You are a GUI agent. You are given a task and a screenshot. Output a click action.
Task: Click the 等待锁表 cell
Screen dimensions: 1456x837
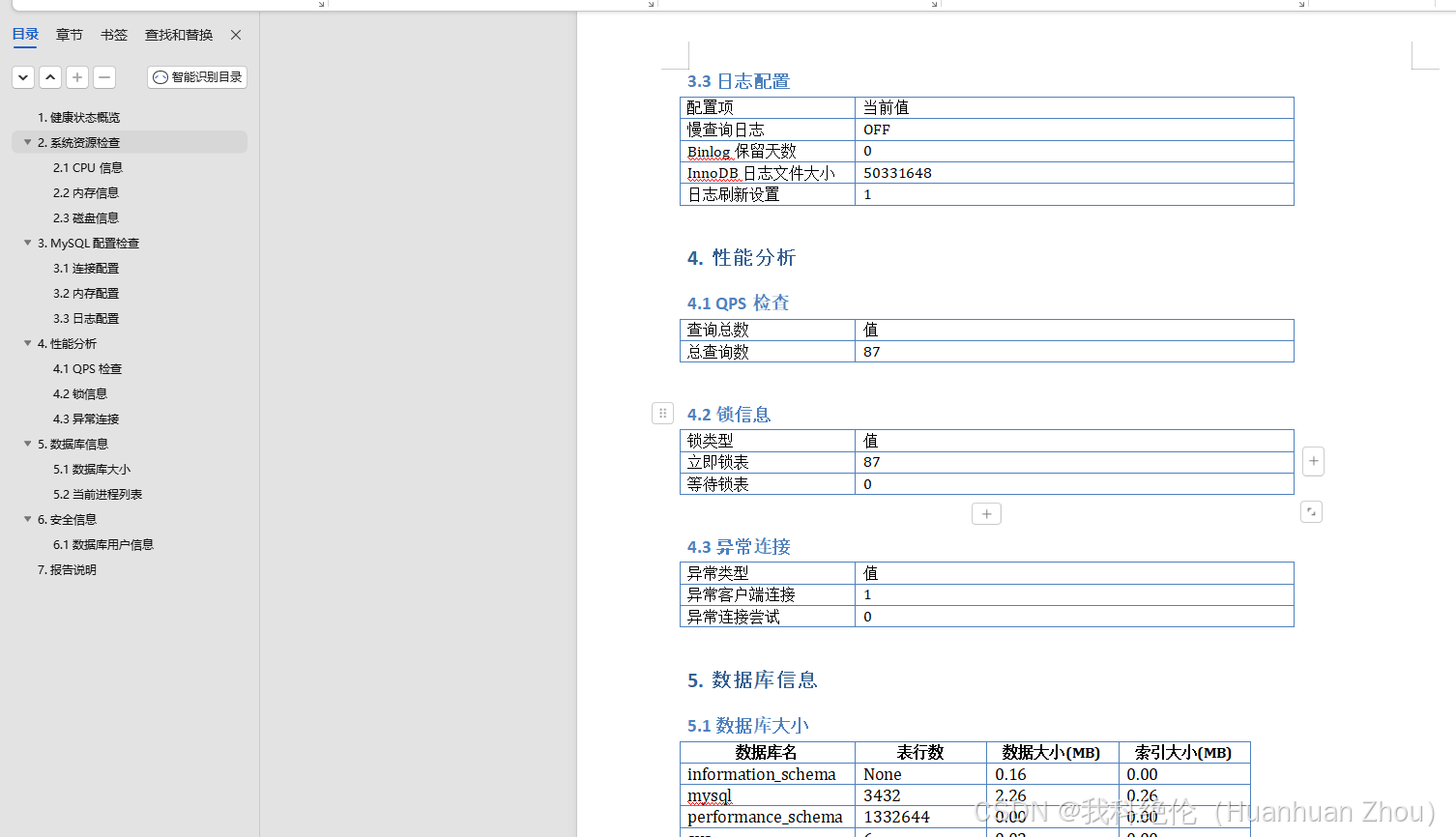768,484
